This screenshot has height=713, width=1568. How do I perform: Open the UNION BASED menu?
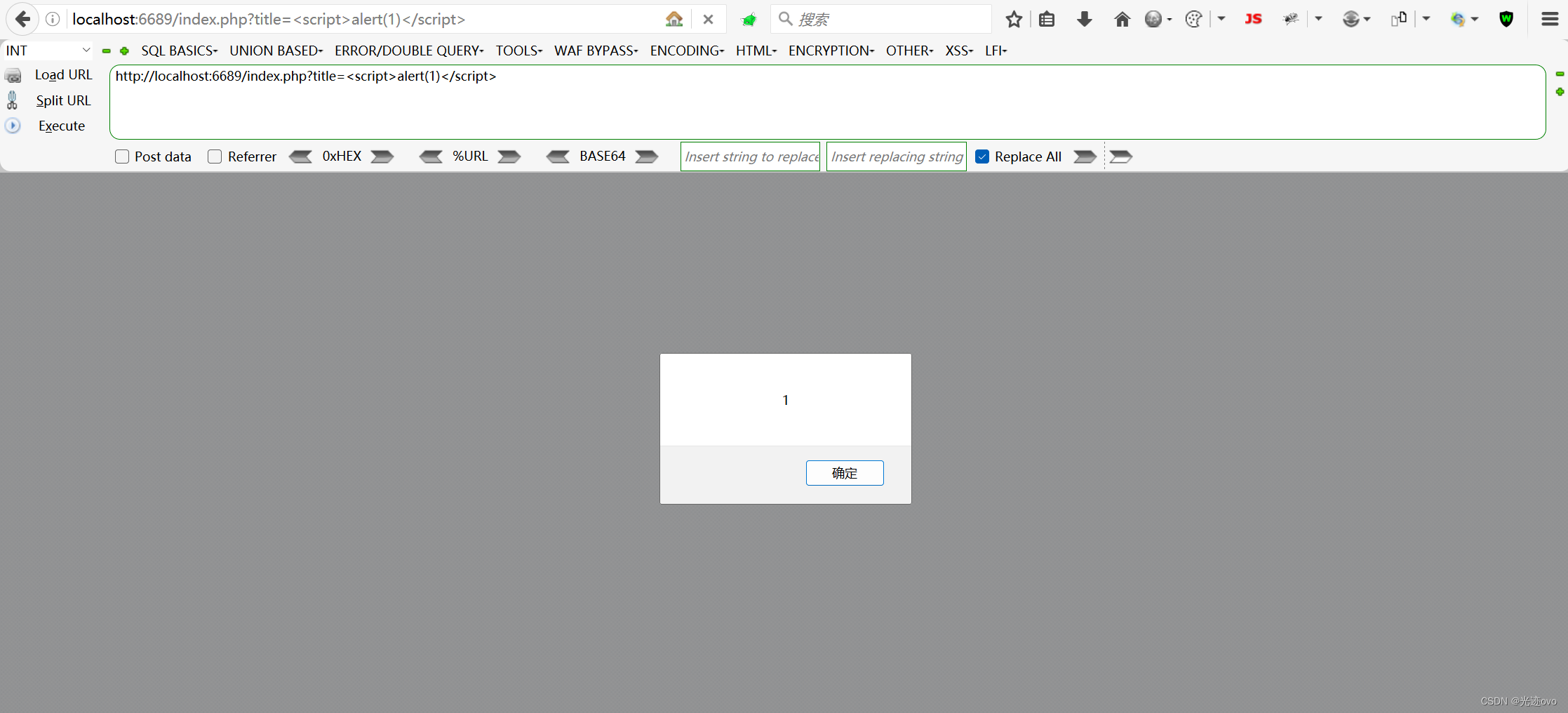click(276, 51)
